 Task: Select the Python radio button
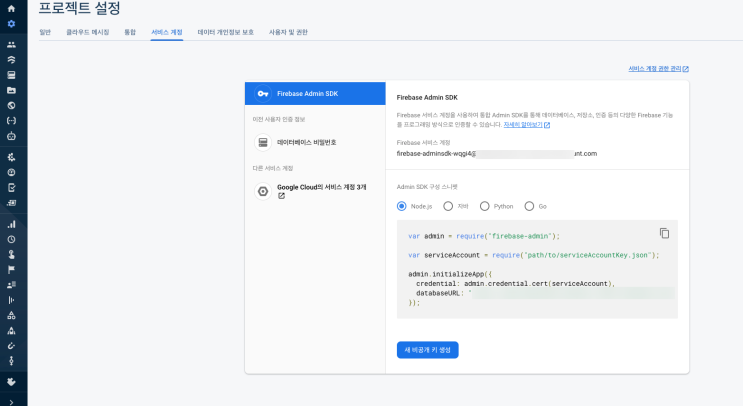(x=484, y=206)
